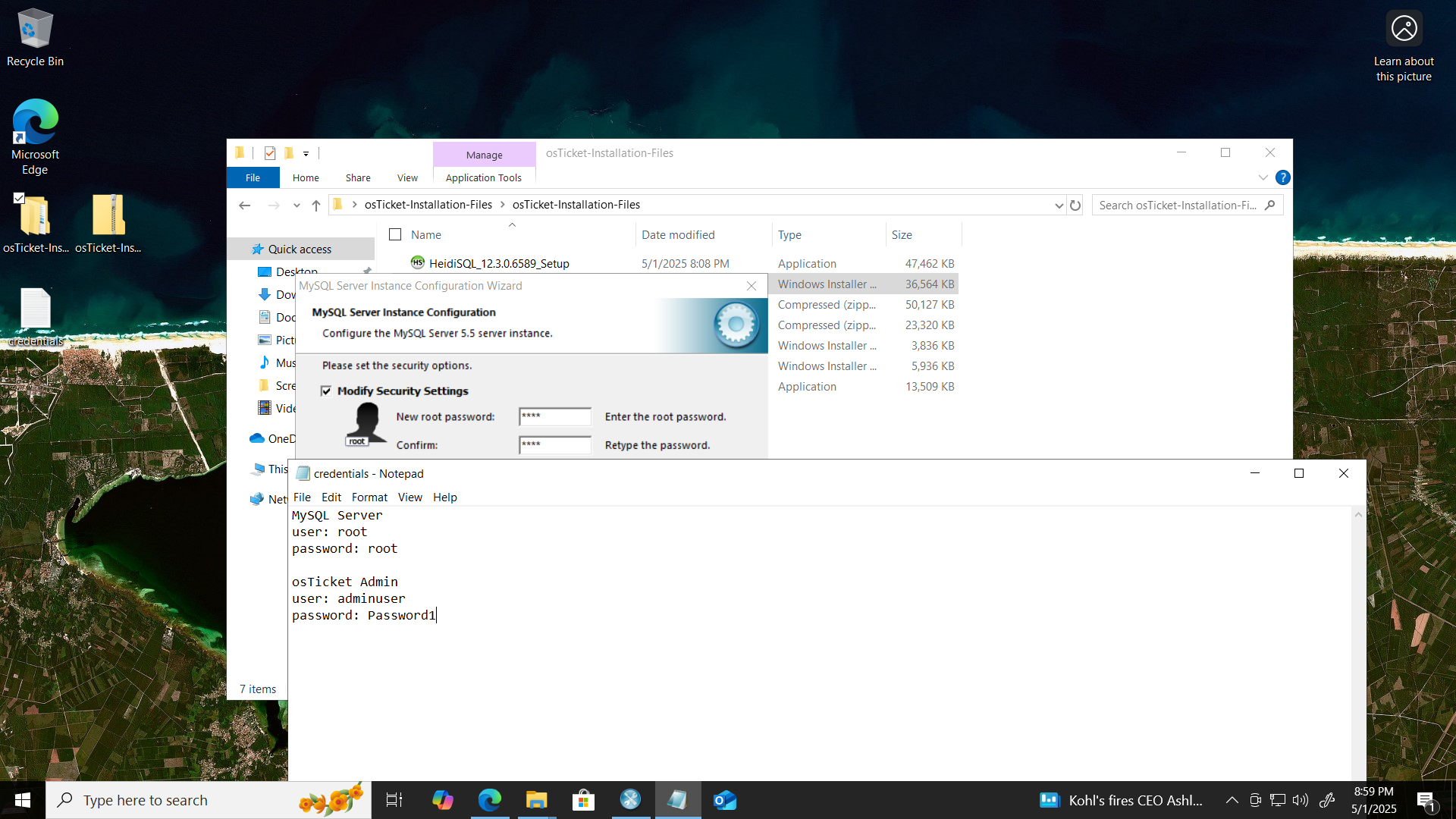
Task: Open the View tab in File Explorer
Action: [x=407, y=177]
